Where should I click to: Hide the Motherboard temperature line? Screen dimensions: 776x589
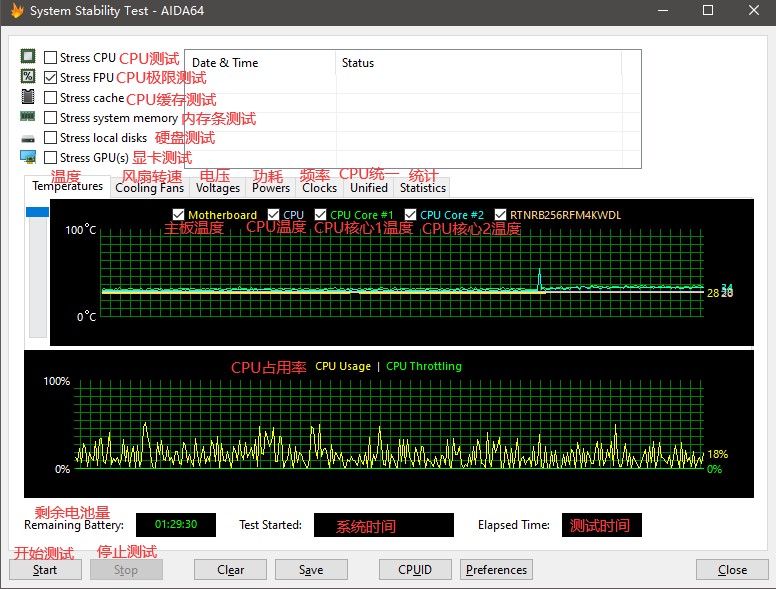(178, 215)
